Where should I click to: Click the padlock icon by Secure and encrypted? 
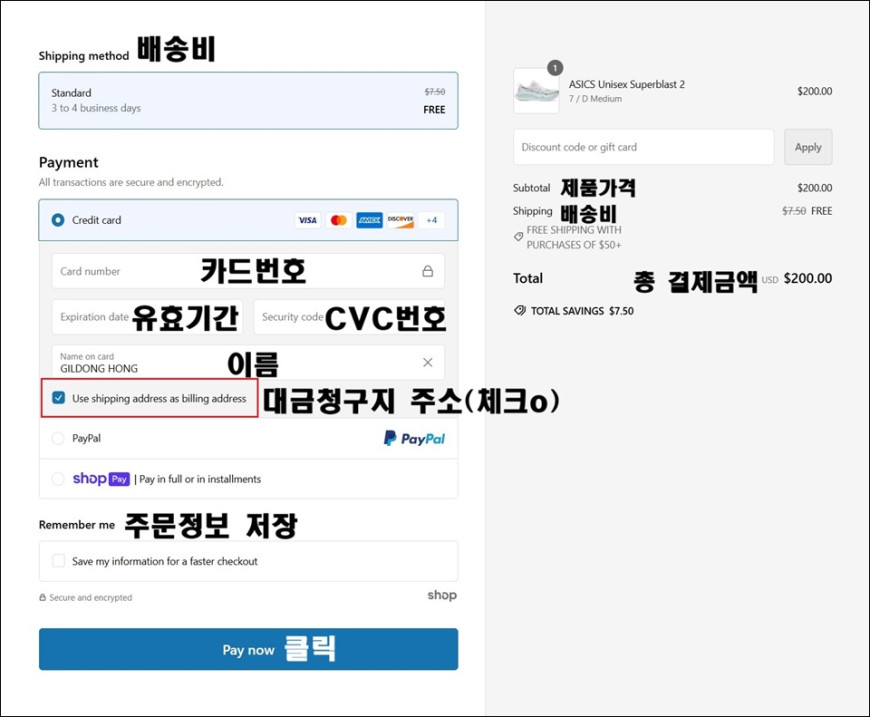coord(42,598)
